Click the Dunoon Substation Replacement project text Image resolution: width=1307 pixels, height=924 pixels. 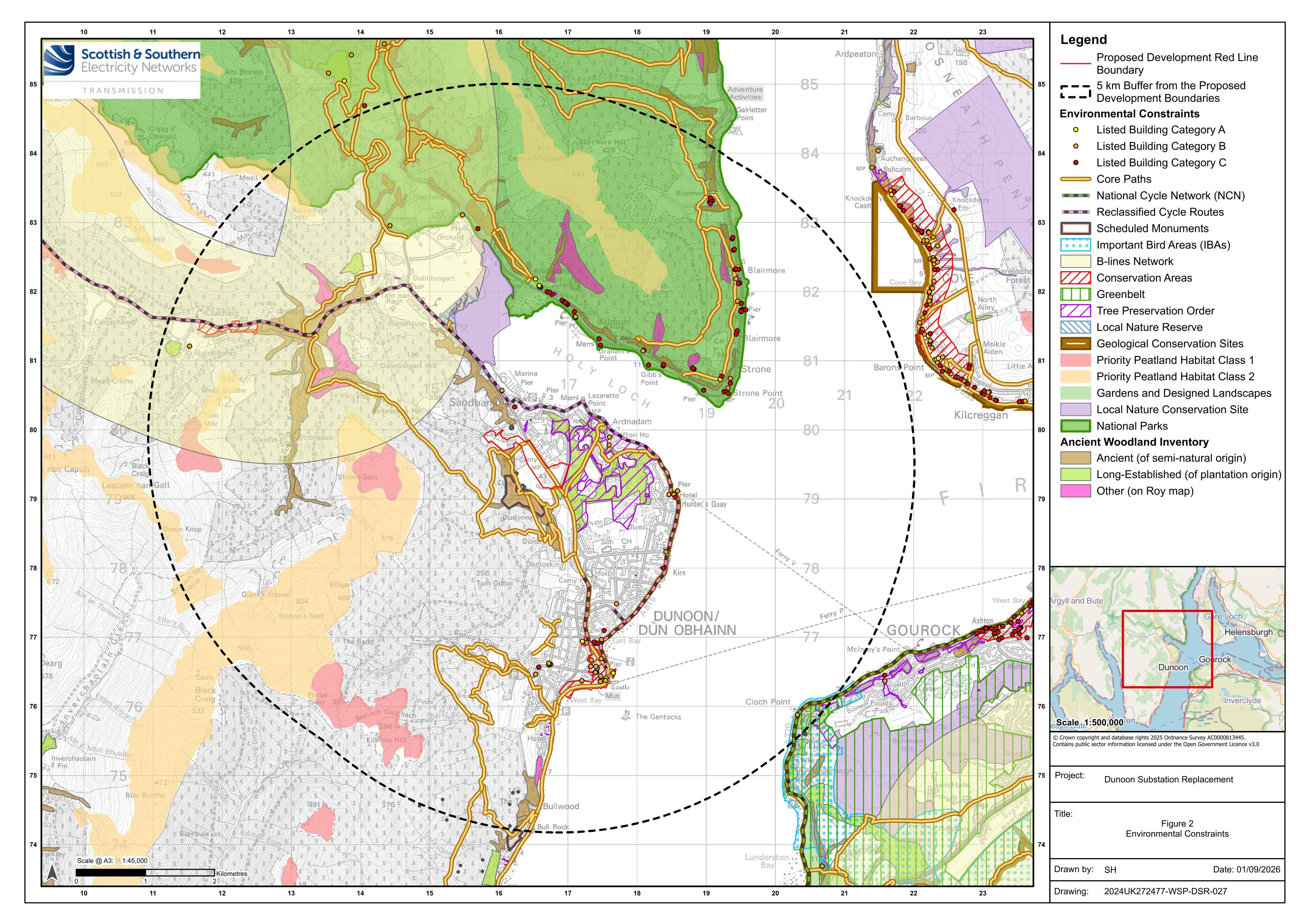tap(1168, 780)
